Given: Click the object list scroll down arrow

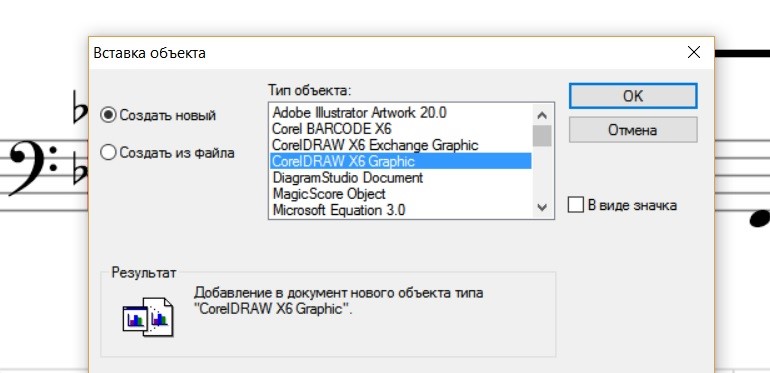Looking at the screenshot, I should coord(542,207).
